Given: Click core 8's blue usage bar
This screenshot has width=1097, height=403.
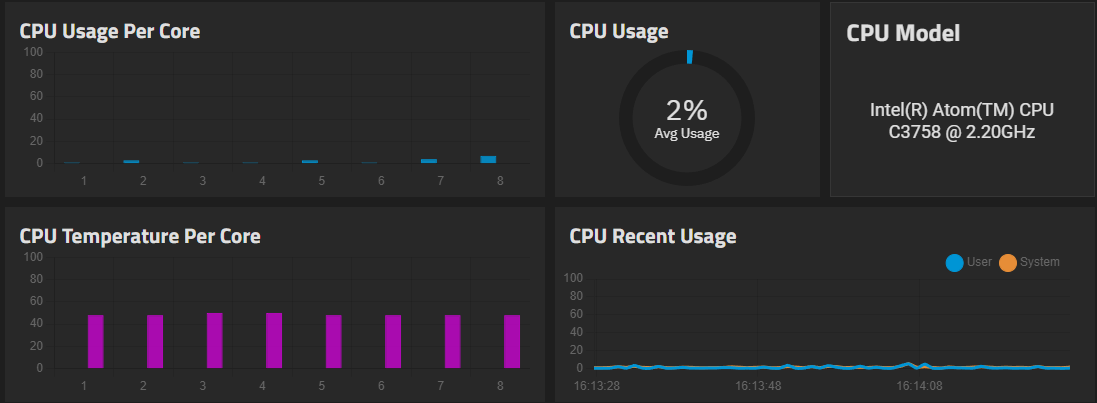Looking at the screenshot, I should [x=488, y=159].
